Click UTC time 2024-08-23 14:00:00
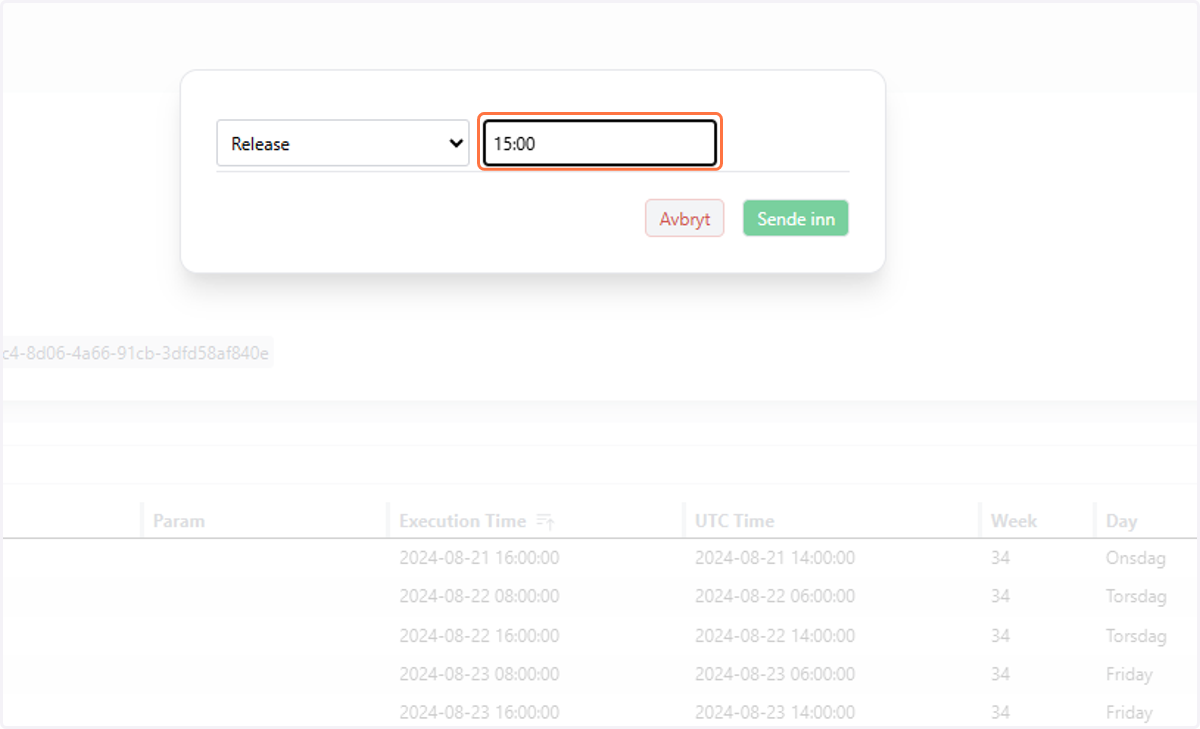Viewport: 1200px width, 729px height. [x=775, y=713]
